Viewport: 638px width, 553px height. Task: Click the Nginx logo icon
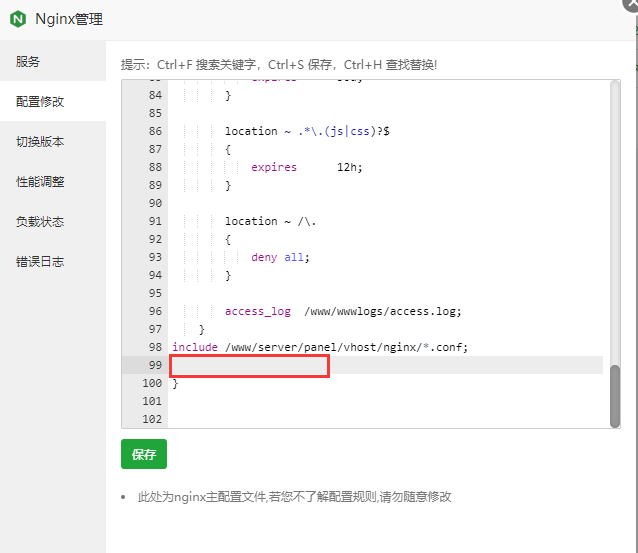tap(18, 19)
